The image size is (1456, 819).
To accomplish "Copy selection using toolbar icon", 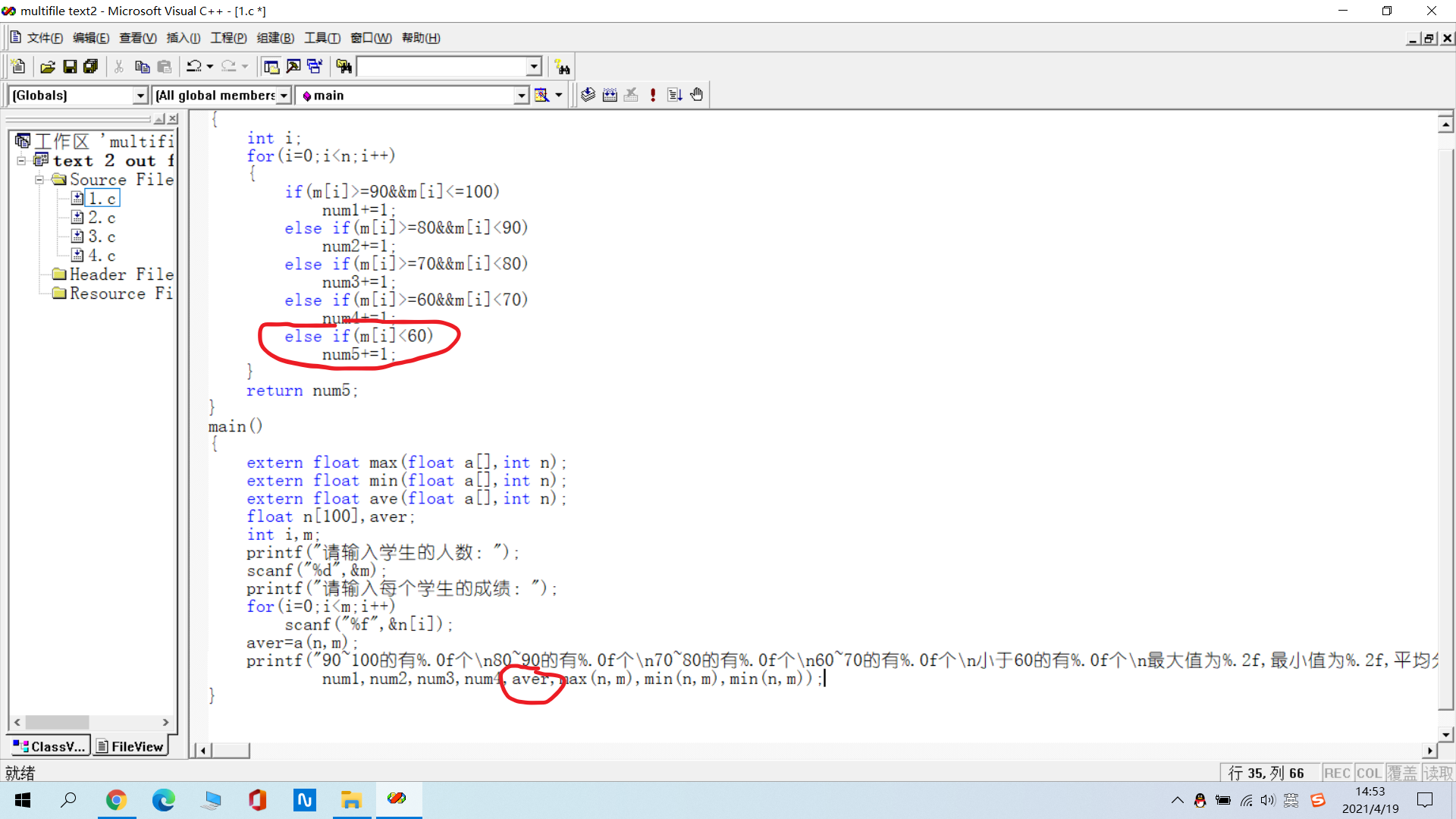I will [142, 67].
